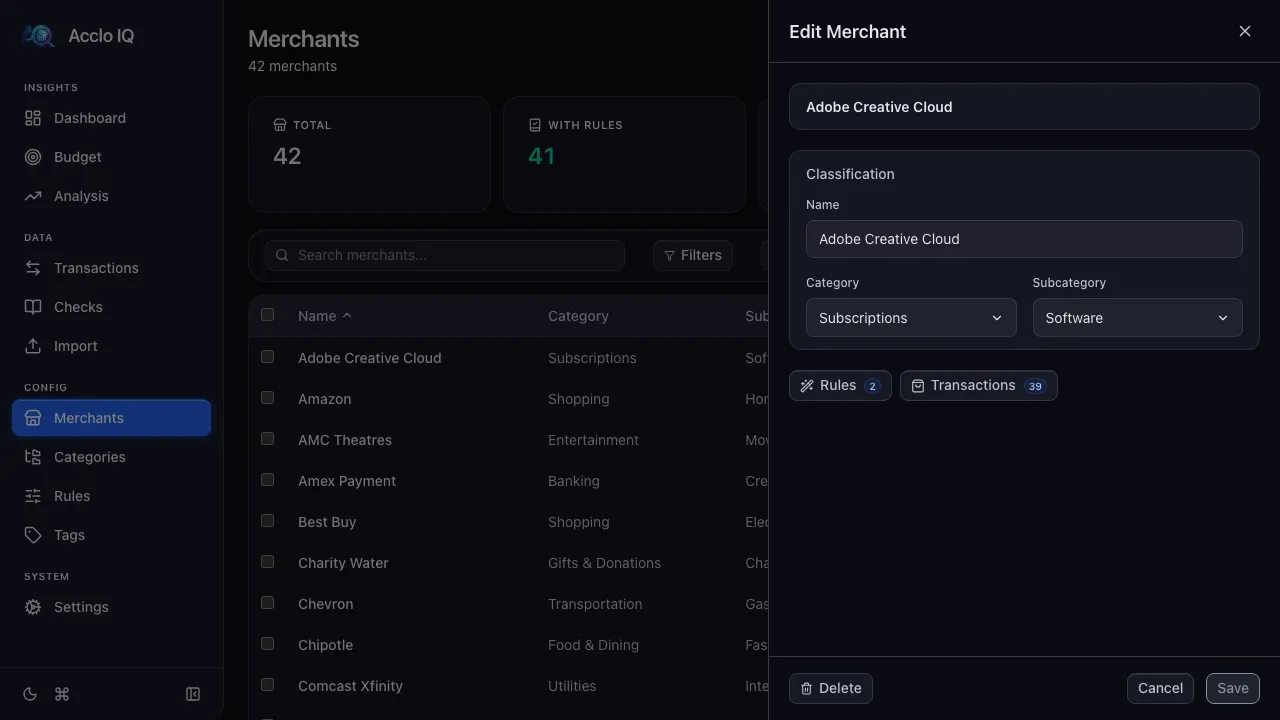
Task: Open Settings from the sidebar
Action: point(111,607)
